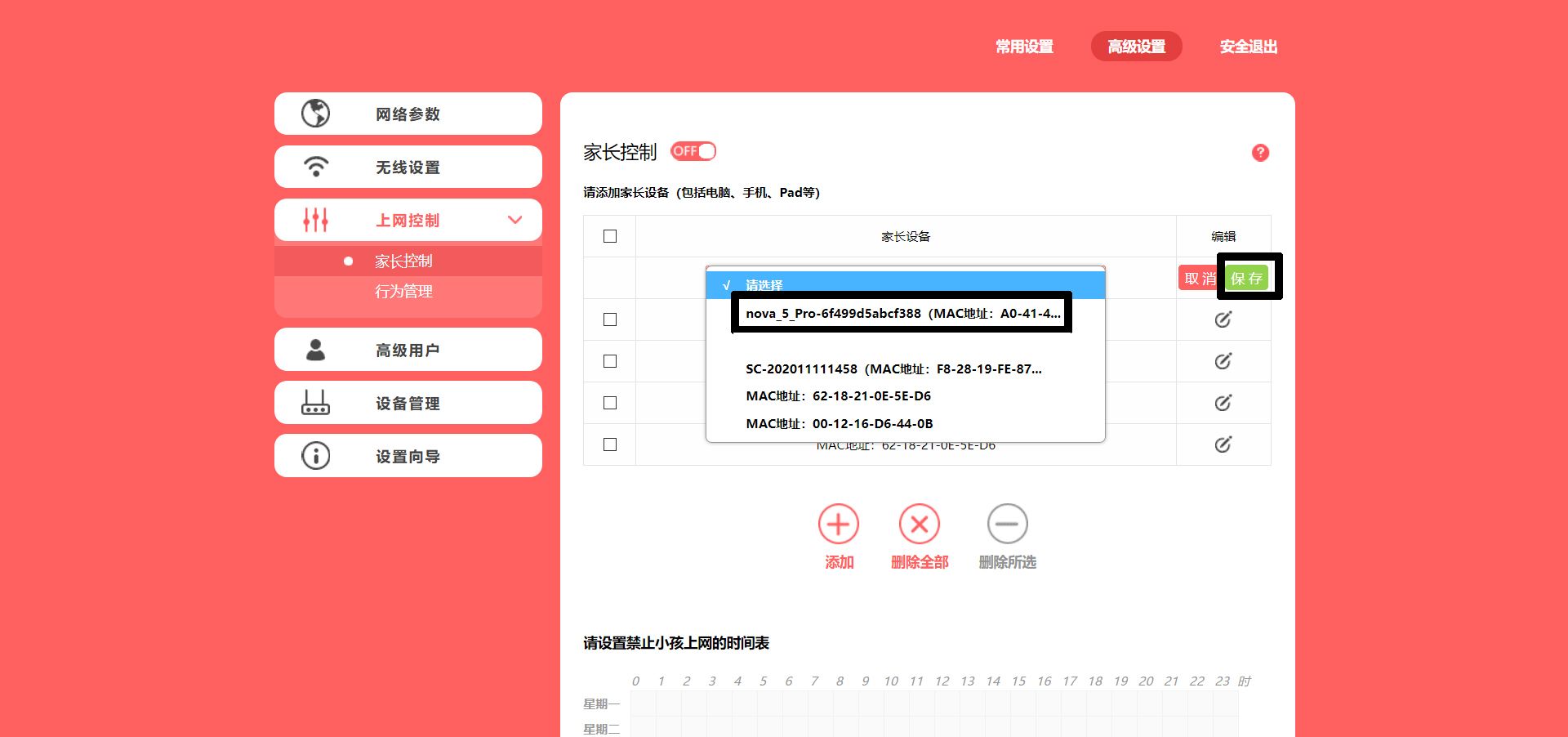
Task: Click the 安全退出 logout link
Action: [1248, 47]
